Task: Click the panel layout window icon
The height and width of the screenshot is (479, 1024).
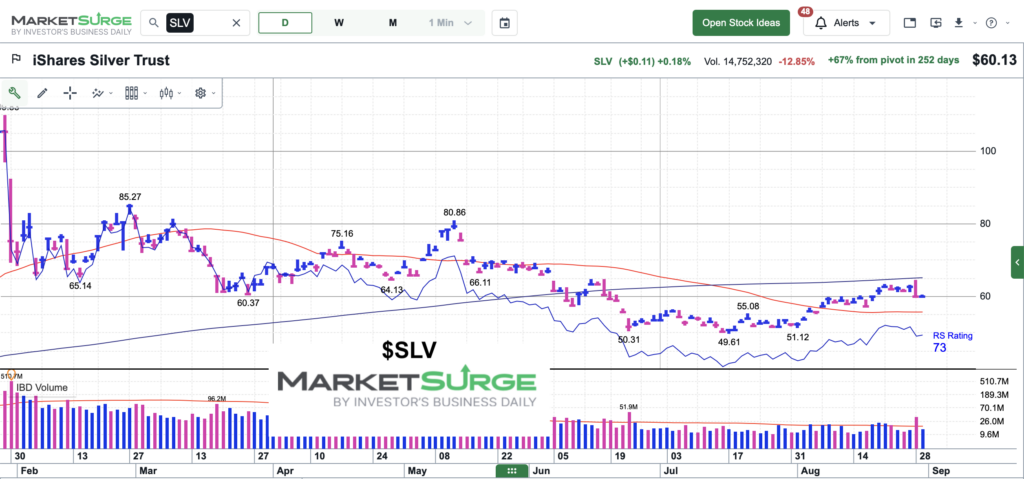Action: (910, 23)
